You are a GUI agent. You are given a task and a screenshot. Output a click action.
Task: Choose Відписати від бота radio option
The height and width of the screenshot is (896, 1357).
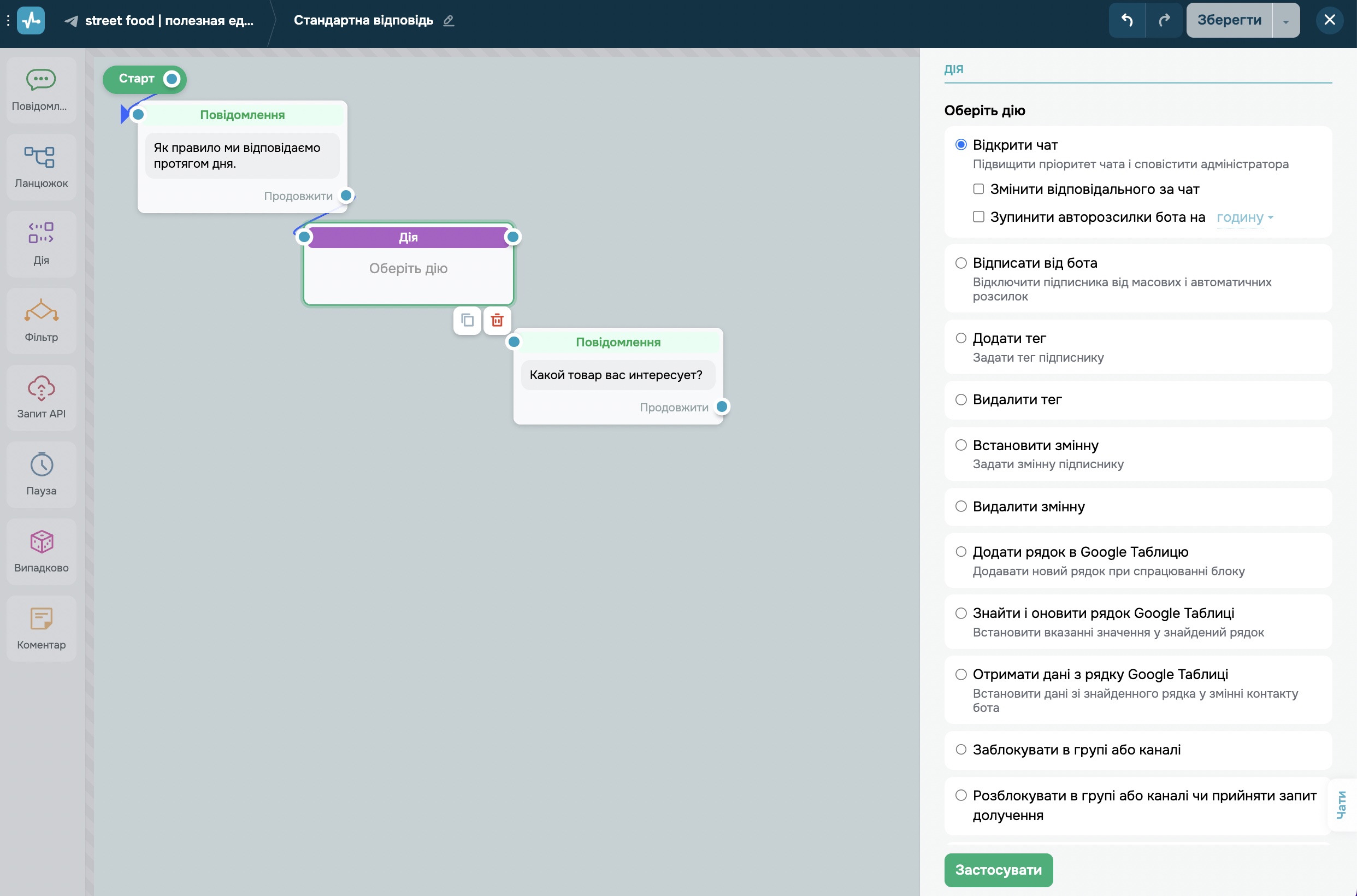pyautogui.click(x=961, y=263)
